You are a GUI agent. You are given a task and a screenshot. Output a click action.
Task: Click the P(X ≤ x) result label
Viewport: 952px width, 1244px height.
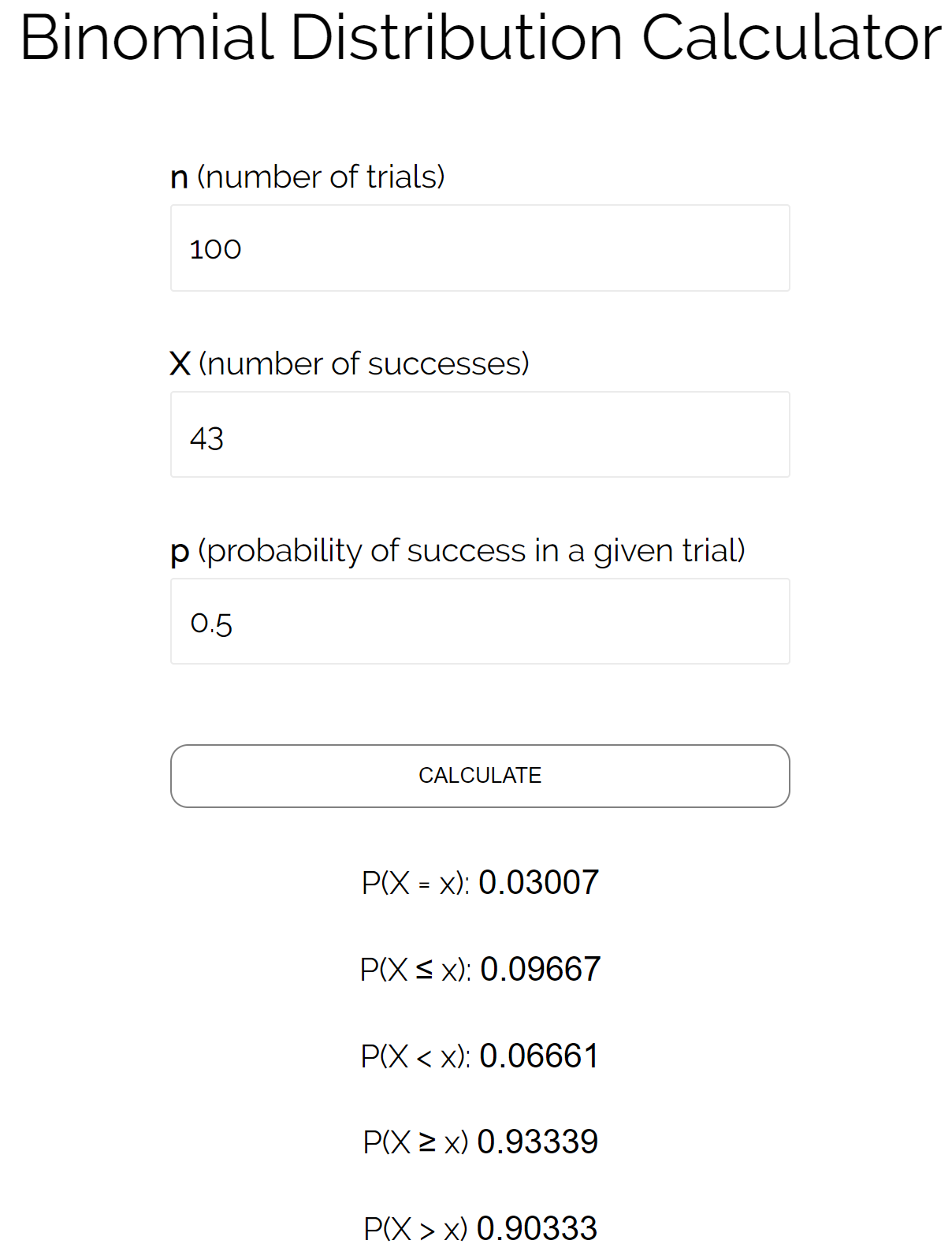click(x=415, y=970)
